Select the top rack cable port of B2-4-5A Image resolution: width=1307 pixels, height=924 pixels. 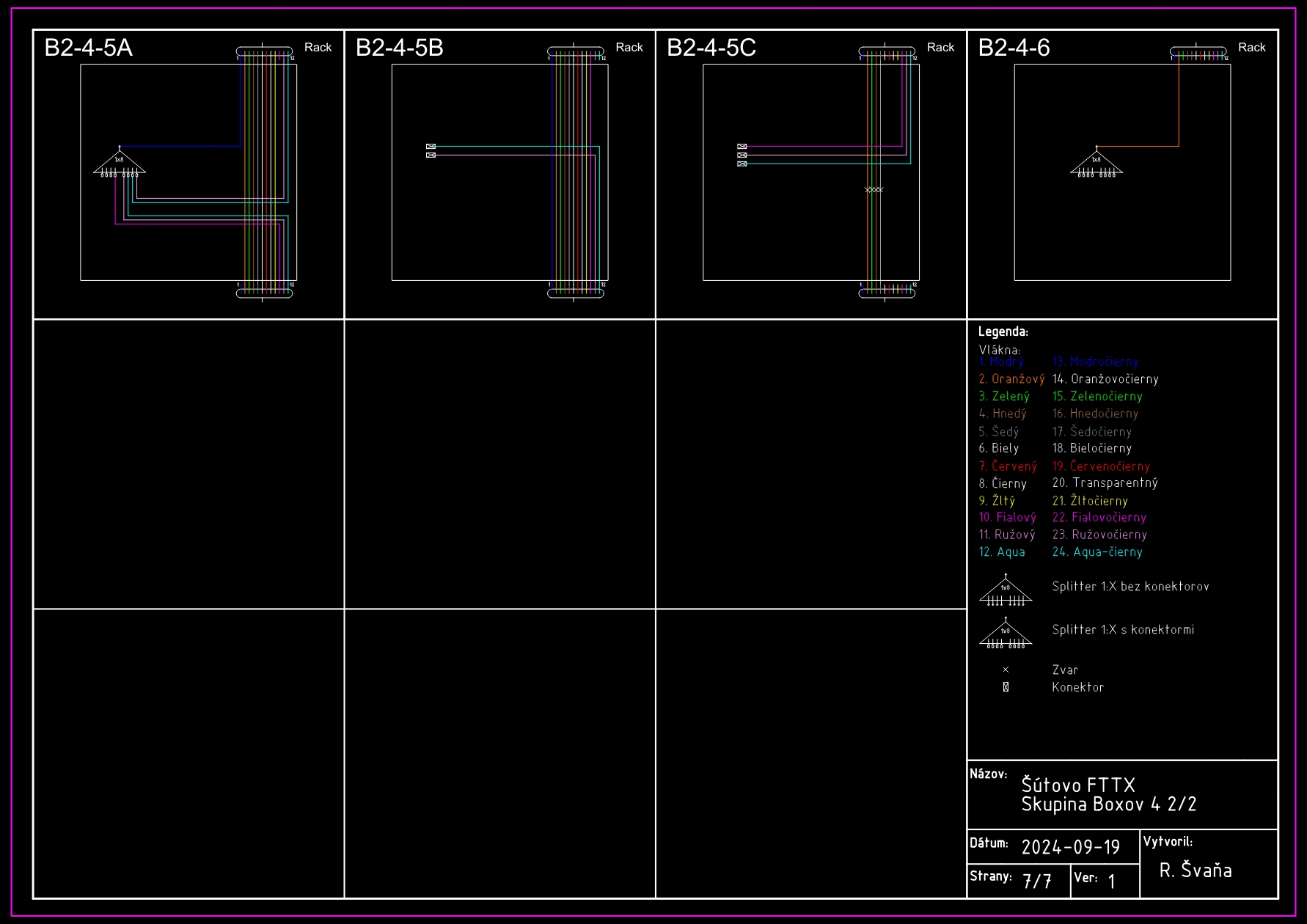(264, 52)
